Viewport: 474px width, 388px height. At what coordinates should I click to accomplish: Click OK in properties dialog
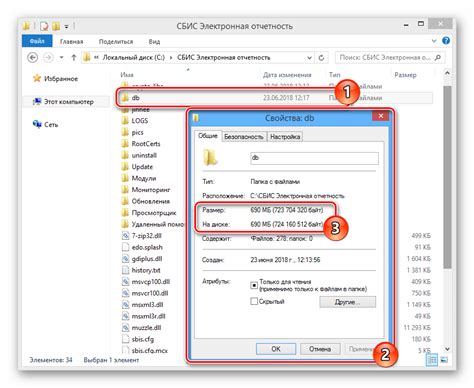point(276,349)
